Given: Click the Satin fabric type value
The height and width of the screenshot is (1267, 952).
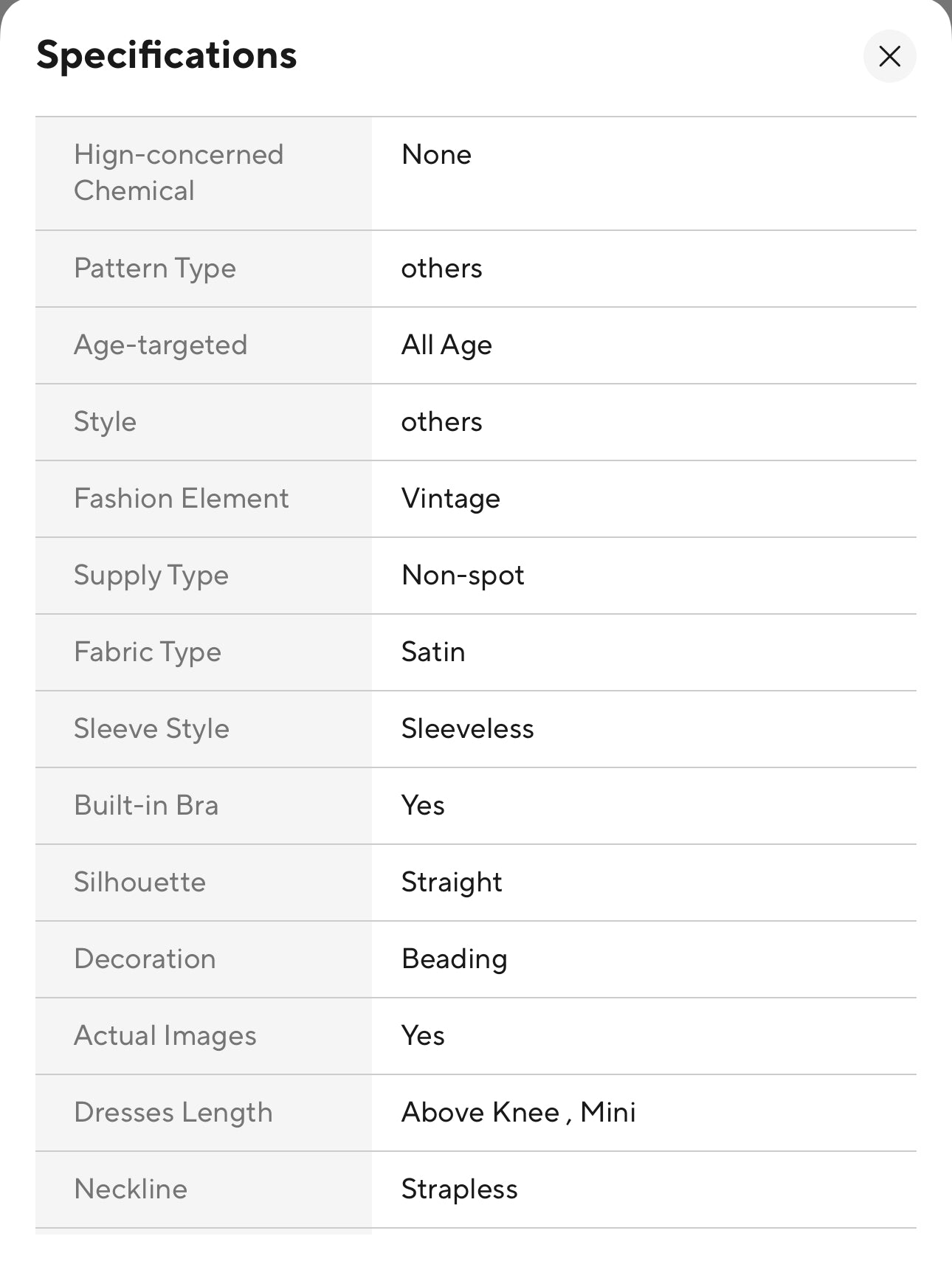Looking at the screenshot, I should click(x=433, y=652).
